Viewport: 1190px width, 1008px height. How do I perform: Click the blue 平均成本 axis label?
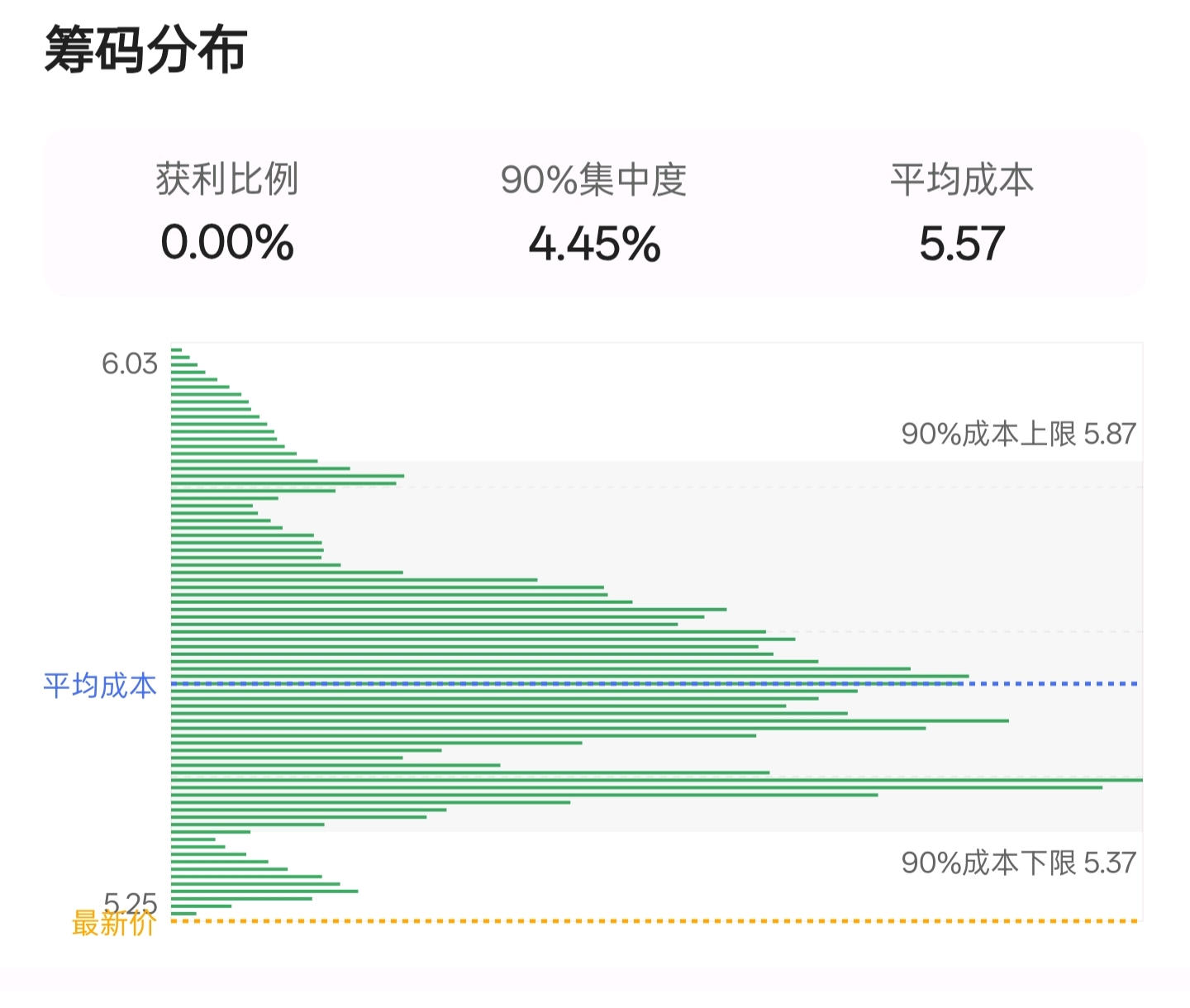[99, 686]
